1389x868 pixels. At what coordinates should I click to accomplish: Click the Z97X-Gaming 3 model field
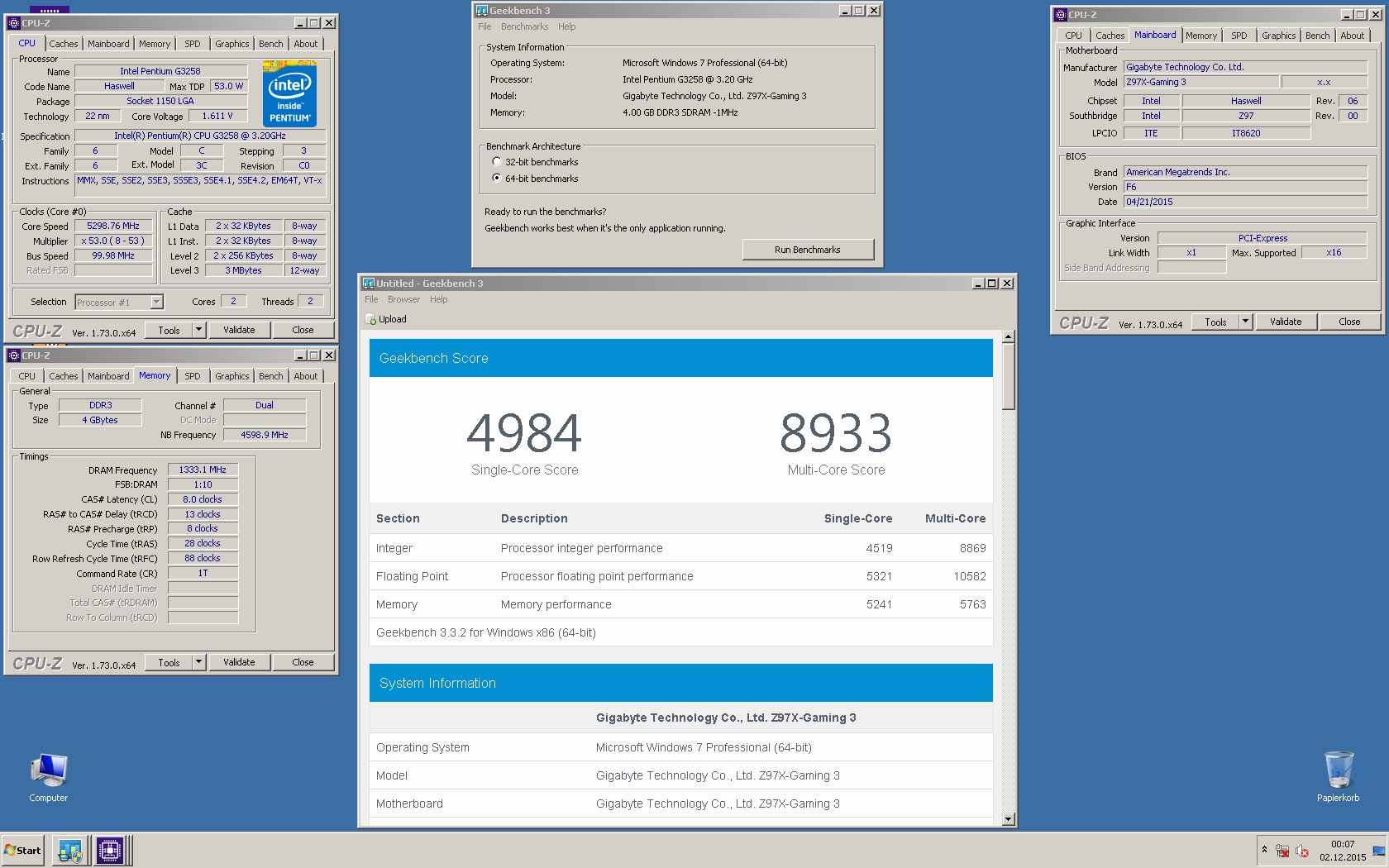(x=1201, y=82)
